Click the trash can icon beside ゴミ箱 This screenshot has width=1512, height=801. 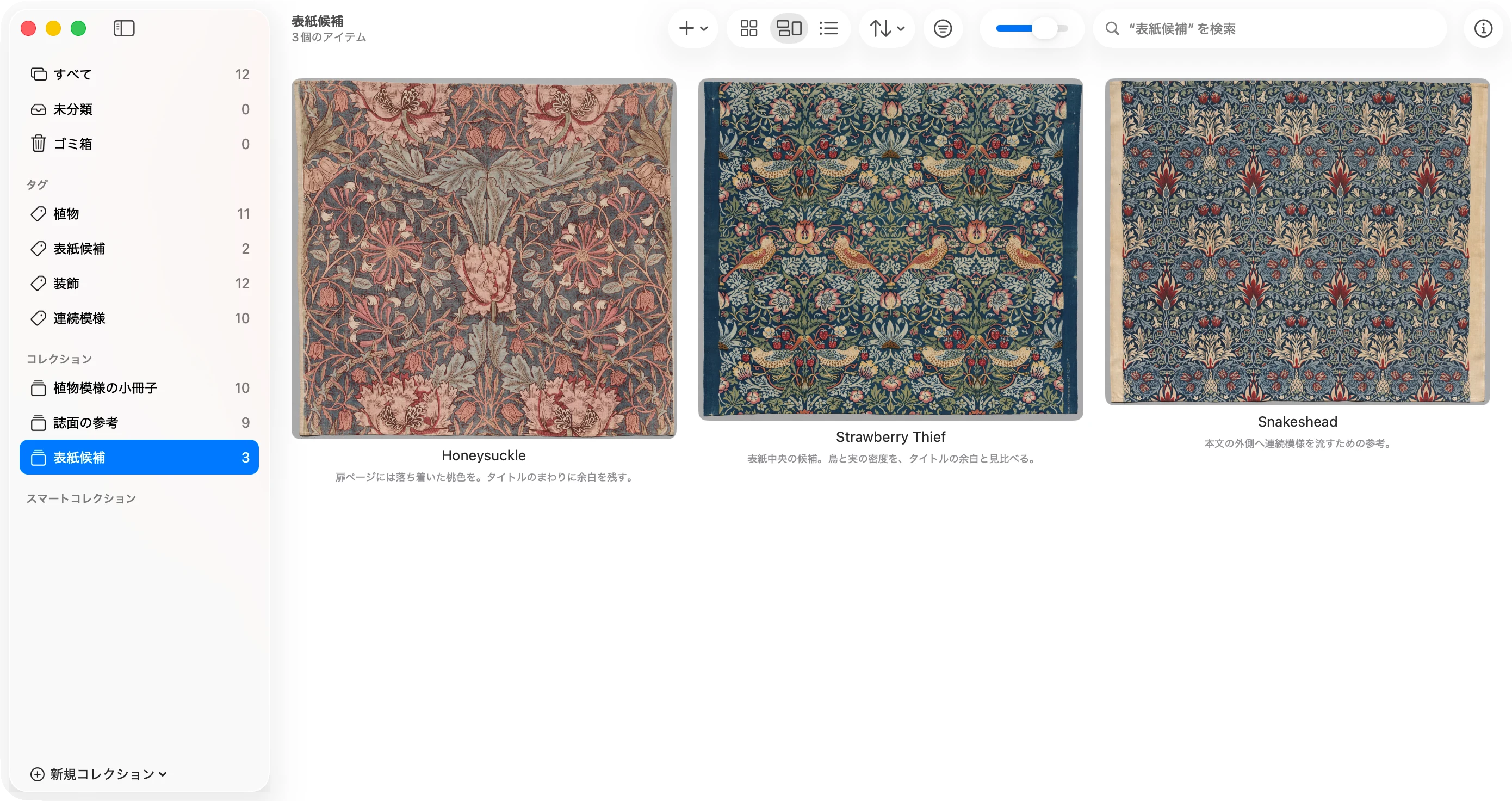(38, 143)
